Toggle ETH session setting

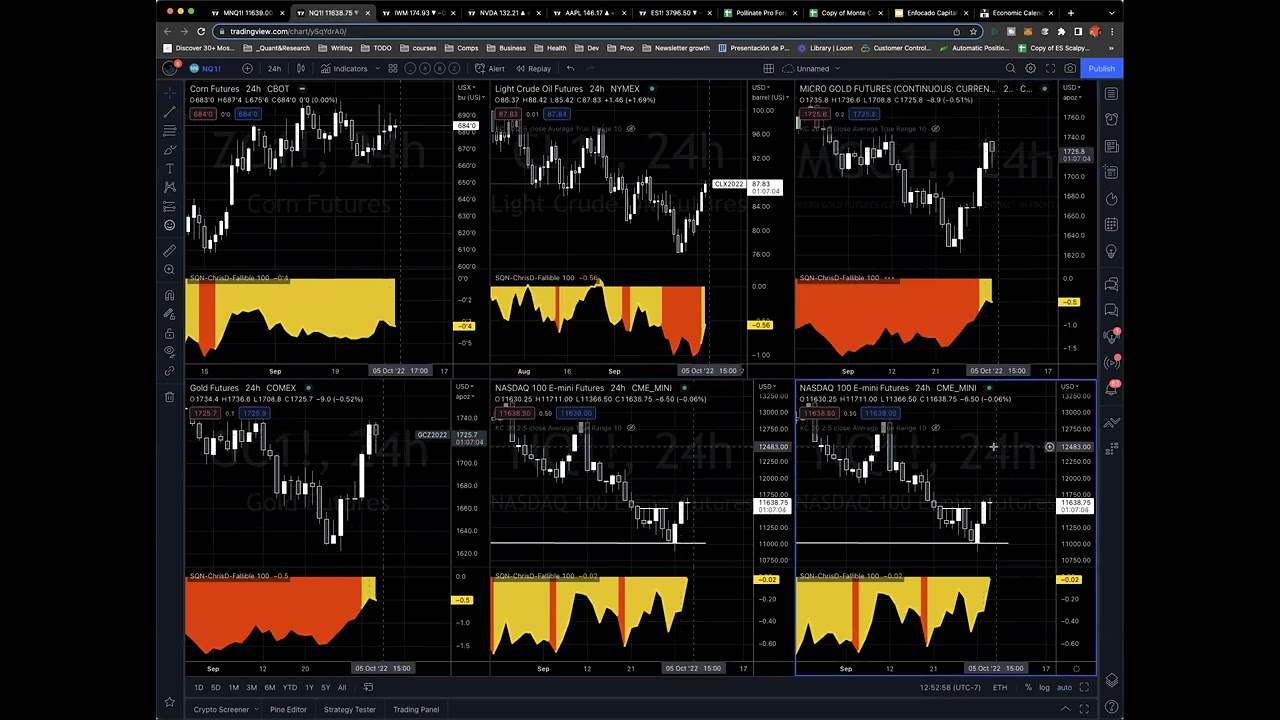[1000, 687]
